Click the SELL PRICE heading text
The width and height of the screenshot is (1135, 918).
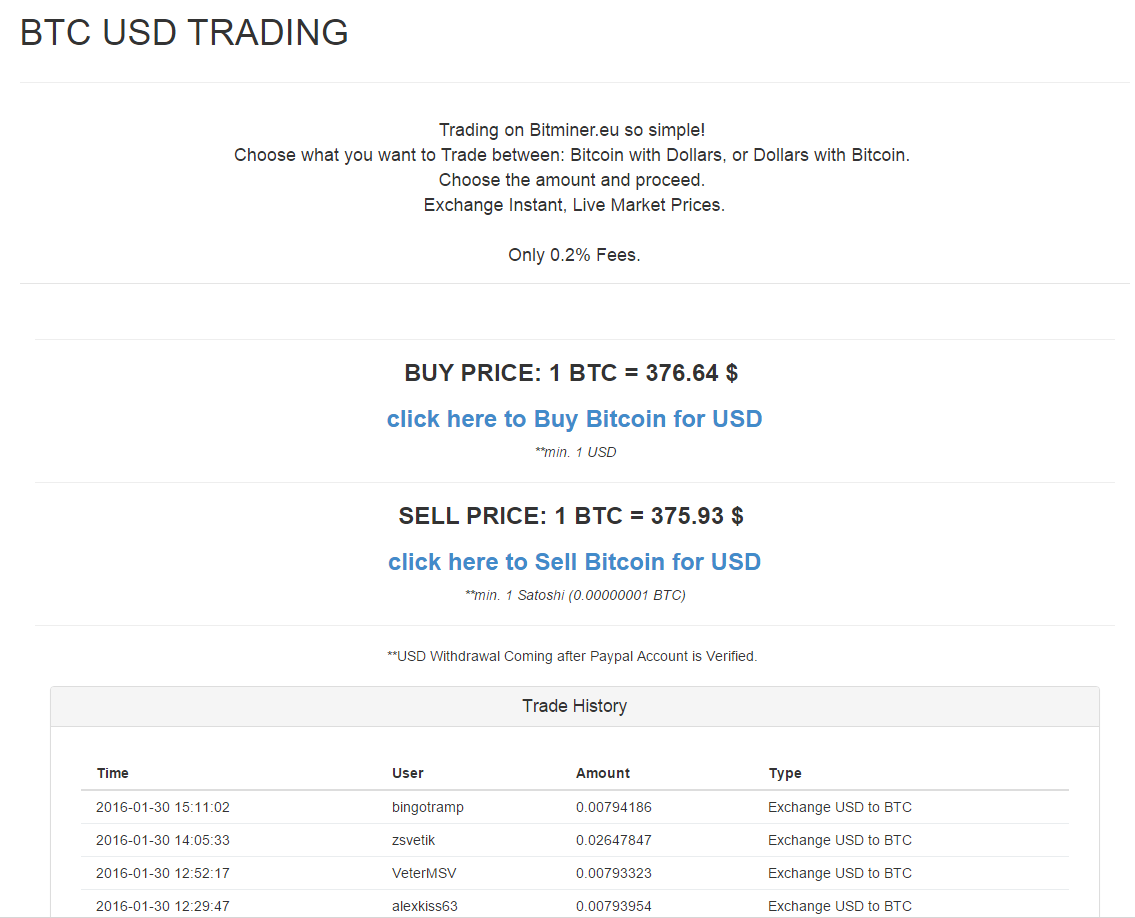click(x=571, y=516)
